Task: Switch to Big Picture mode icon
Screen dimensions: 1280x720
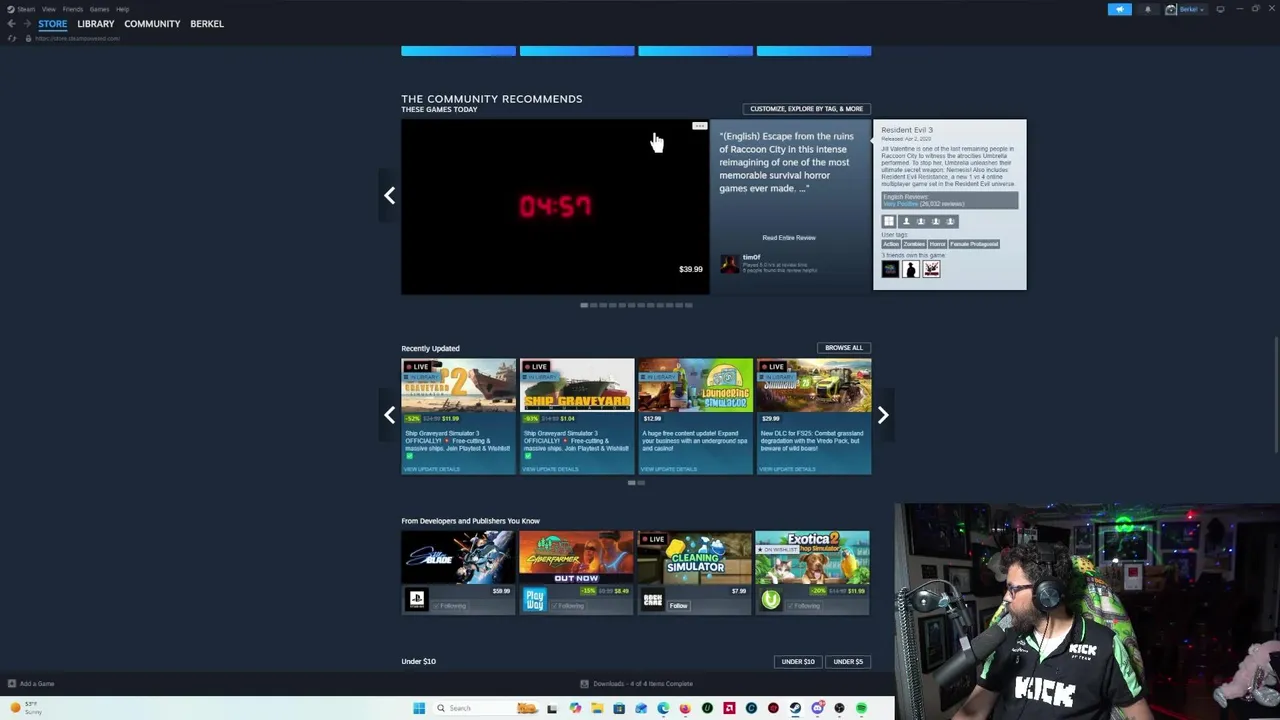Action: pos(1220,9)
